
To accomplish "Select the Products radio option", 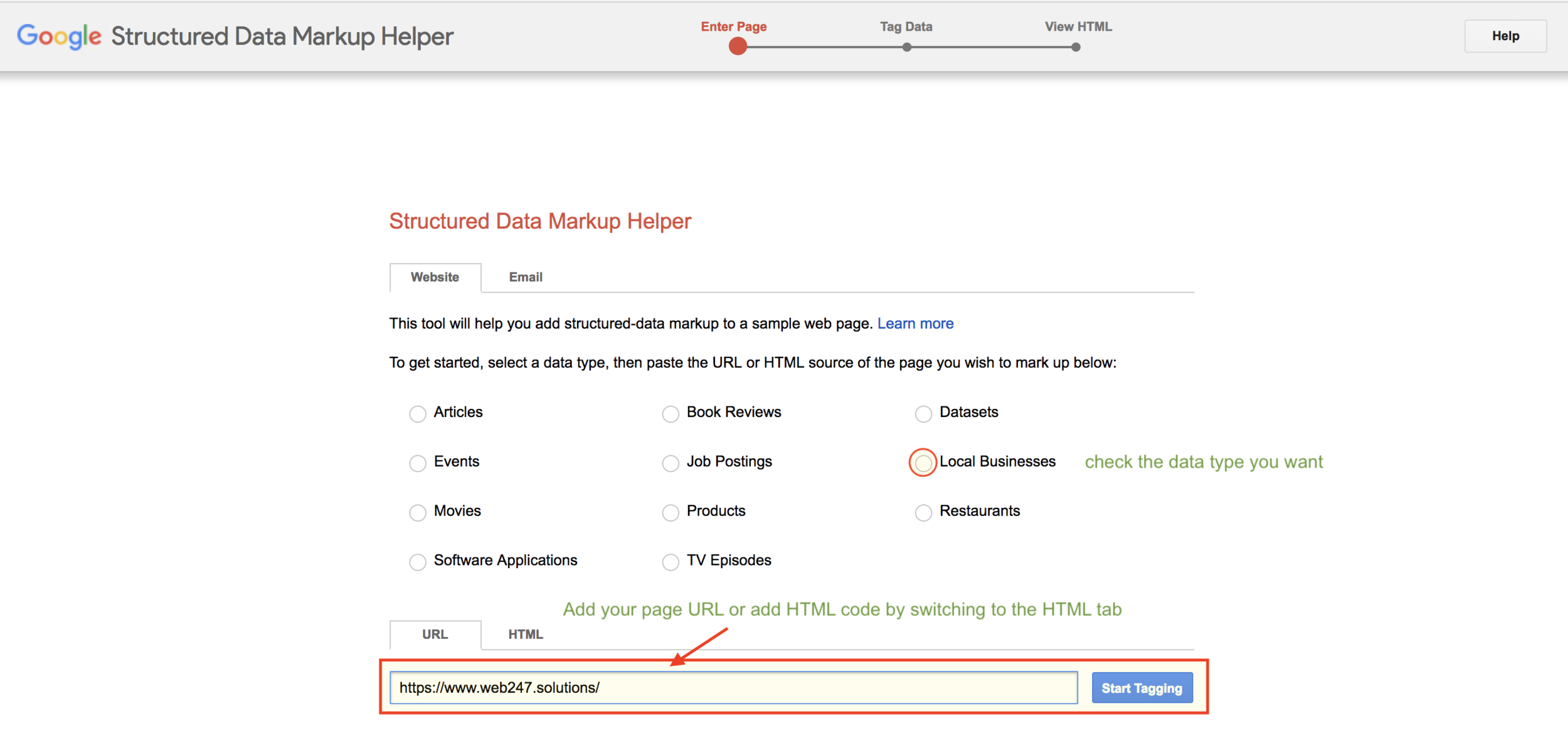I will coord(670,513).
